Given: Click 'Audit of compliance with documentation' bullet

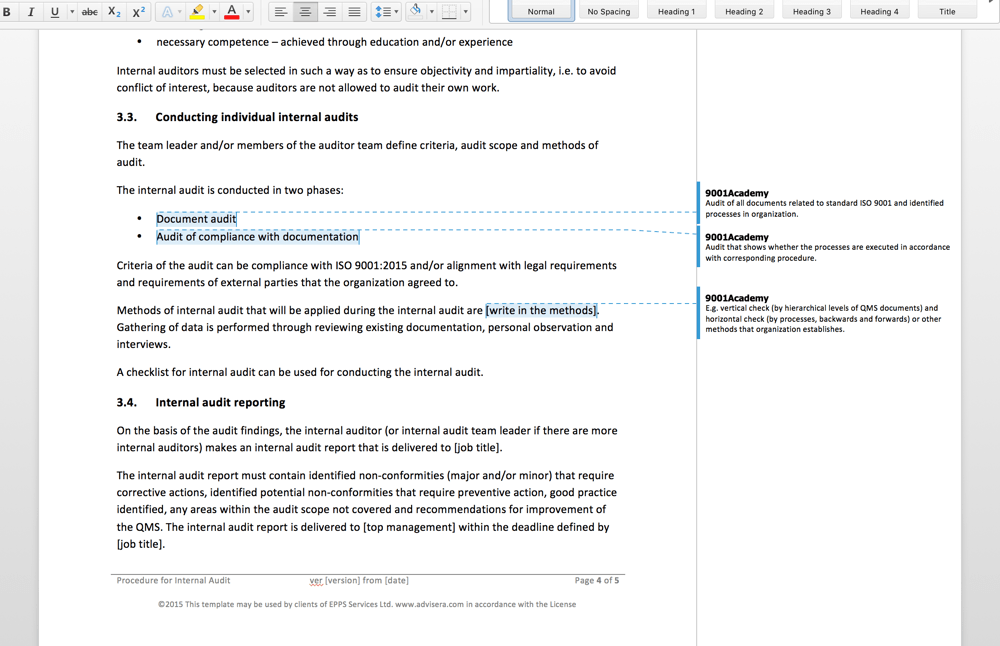Looking at the screenshot, I should tap(258, 237).
